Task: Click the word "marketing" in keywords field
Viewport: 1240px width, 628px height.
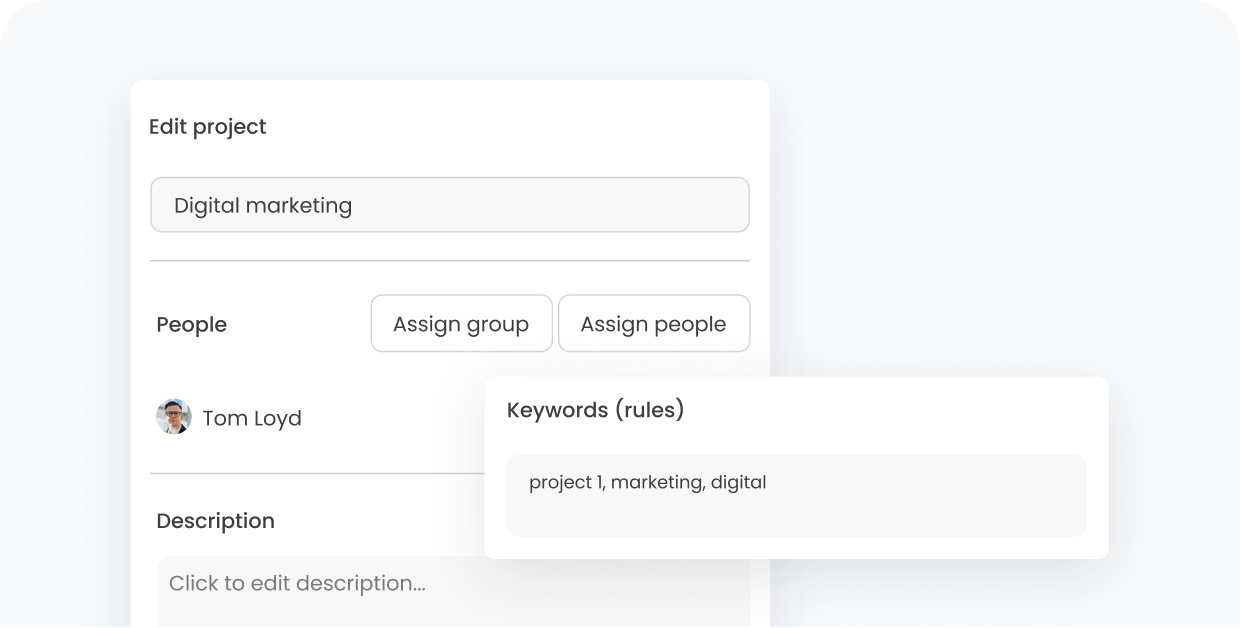Action: 656,482
